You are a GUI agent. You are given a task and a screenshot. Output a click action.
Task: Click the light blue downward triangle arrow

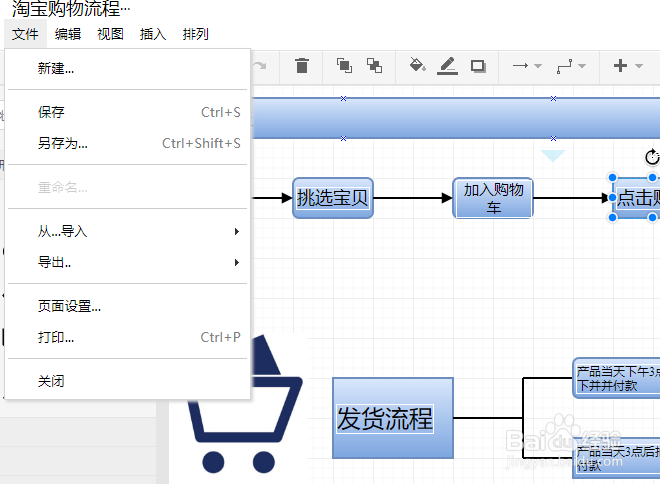click(553, 155)
